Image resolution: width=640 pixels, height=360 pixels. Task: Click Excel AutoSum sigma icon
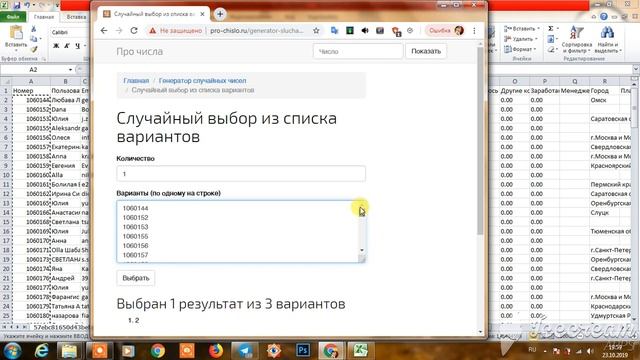pos(551,29)
